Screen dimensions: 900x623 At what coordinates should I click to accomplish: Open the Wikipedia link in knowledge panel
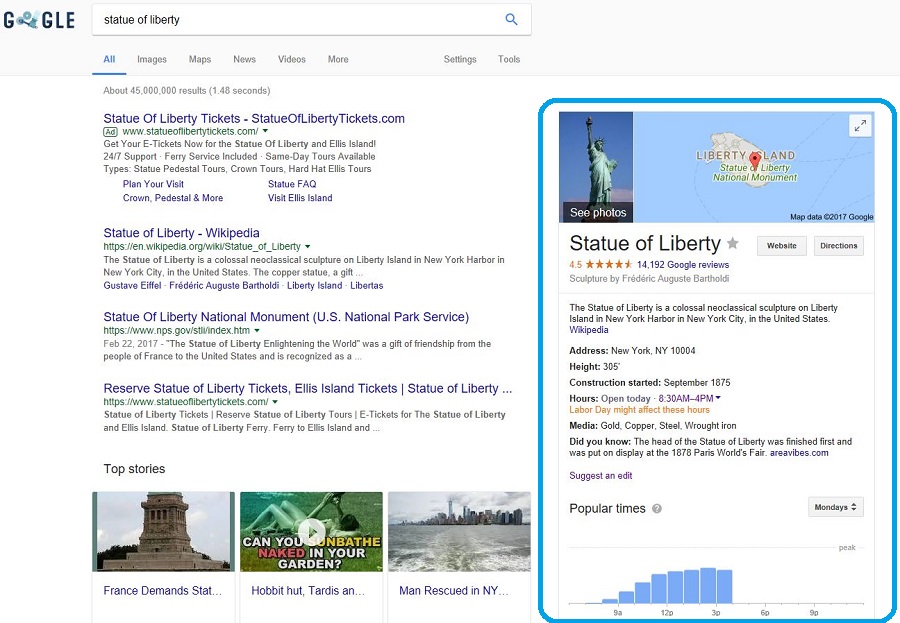pyautogui.click(x=589, y=330)
